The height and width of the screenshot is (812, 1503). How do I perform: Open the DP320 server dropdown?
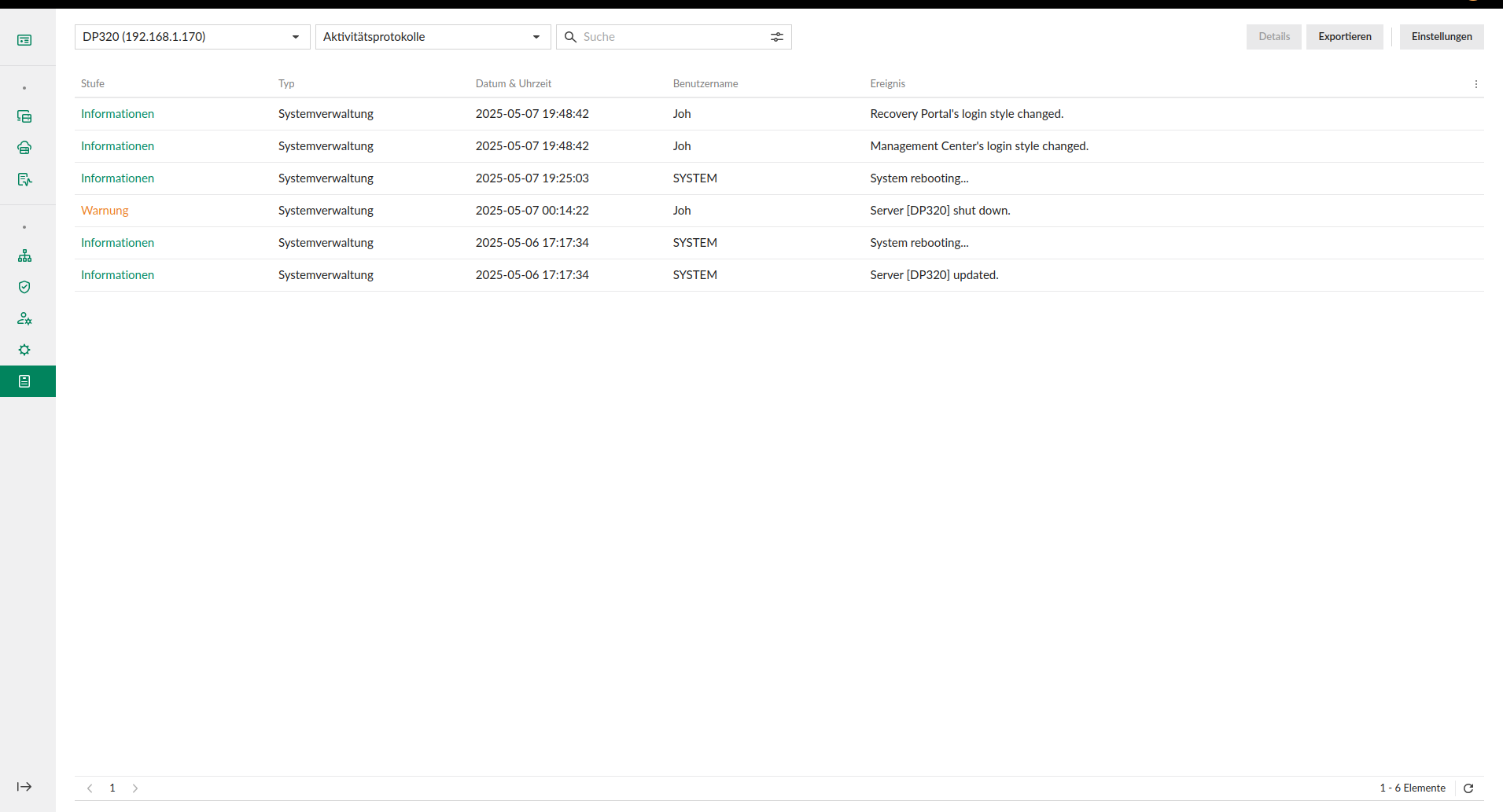[x=192, y=37]
